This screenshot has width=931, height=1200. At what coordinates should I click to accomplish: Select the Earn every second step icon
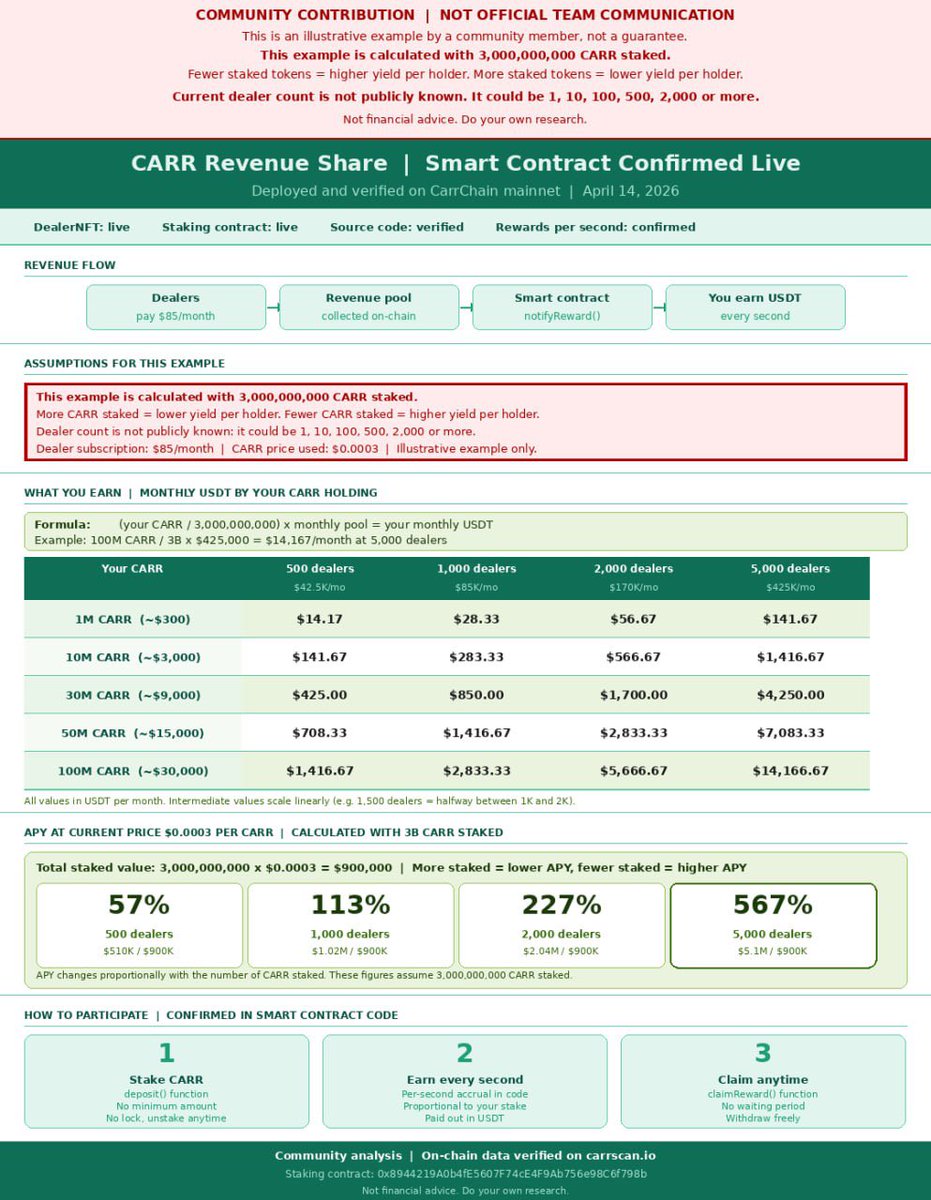[464, 1053]
